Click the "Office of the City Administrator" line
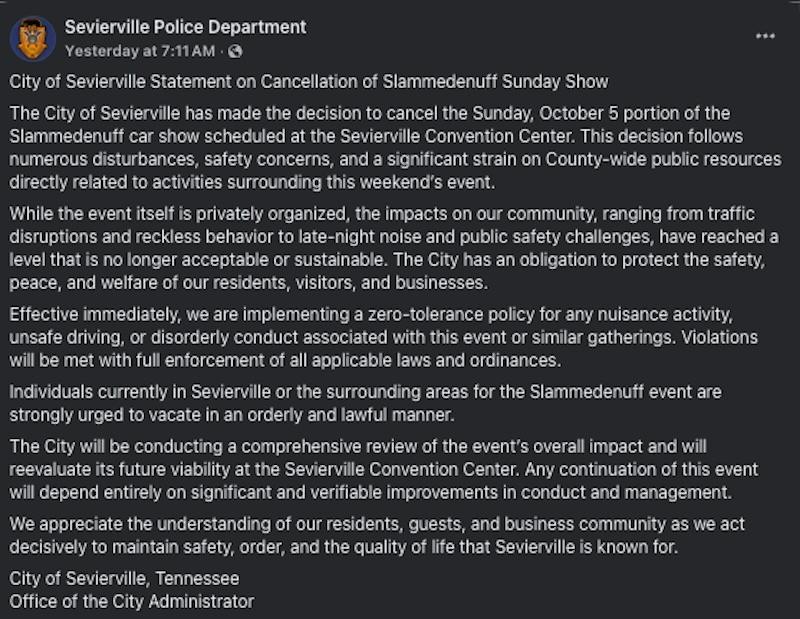 point(131,601)
